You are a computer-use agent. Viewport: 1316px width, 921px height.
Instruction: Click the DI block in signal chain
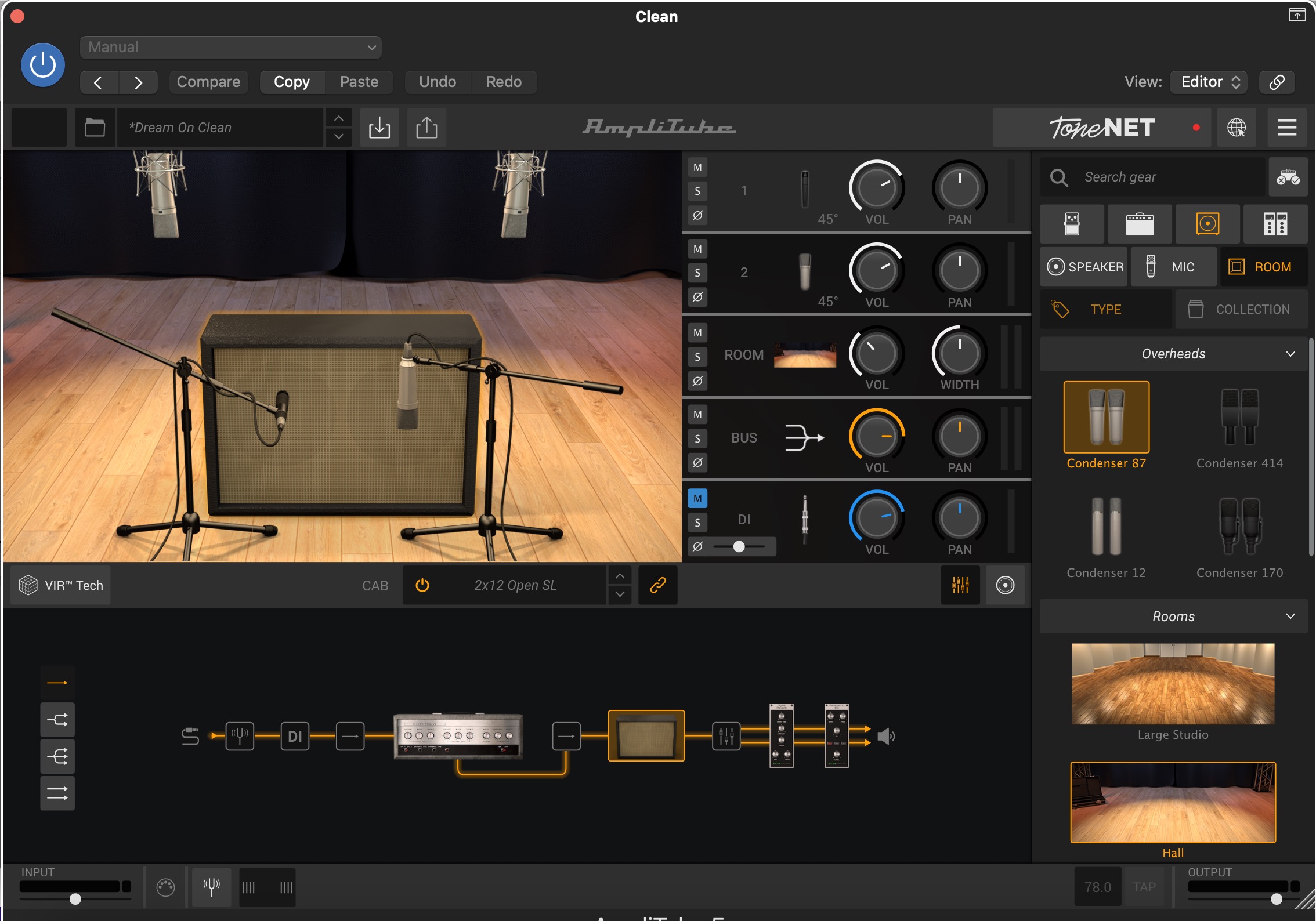click(295, 736)
